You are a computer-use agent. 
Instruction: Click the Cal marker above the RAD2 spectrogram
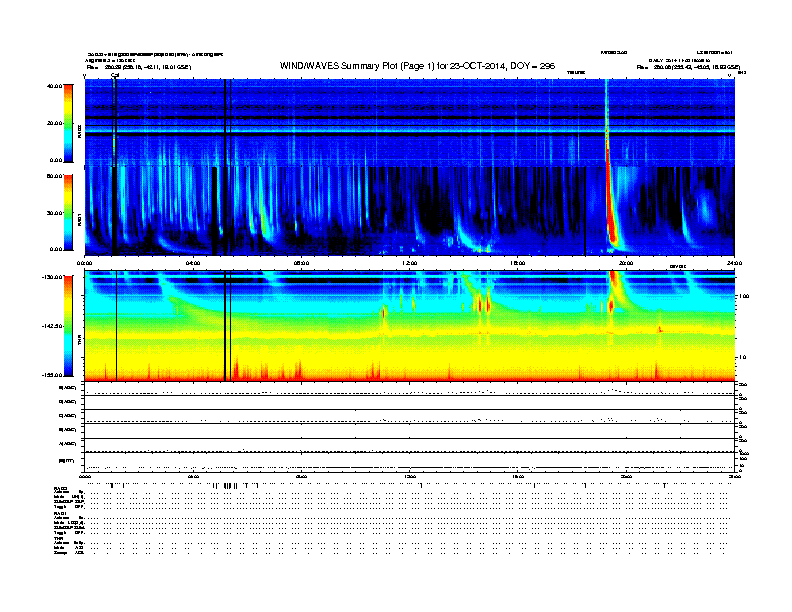point(115,75)
